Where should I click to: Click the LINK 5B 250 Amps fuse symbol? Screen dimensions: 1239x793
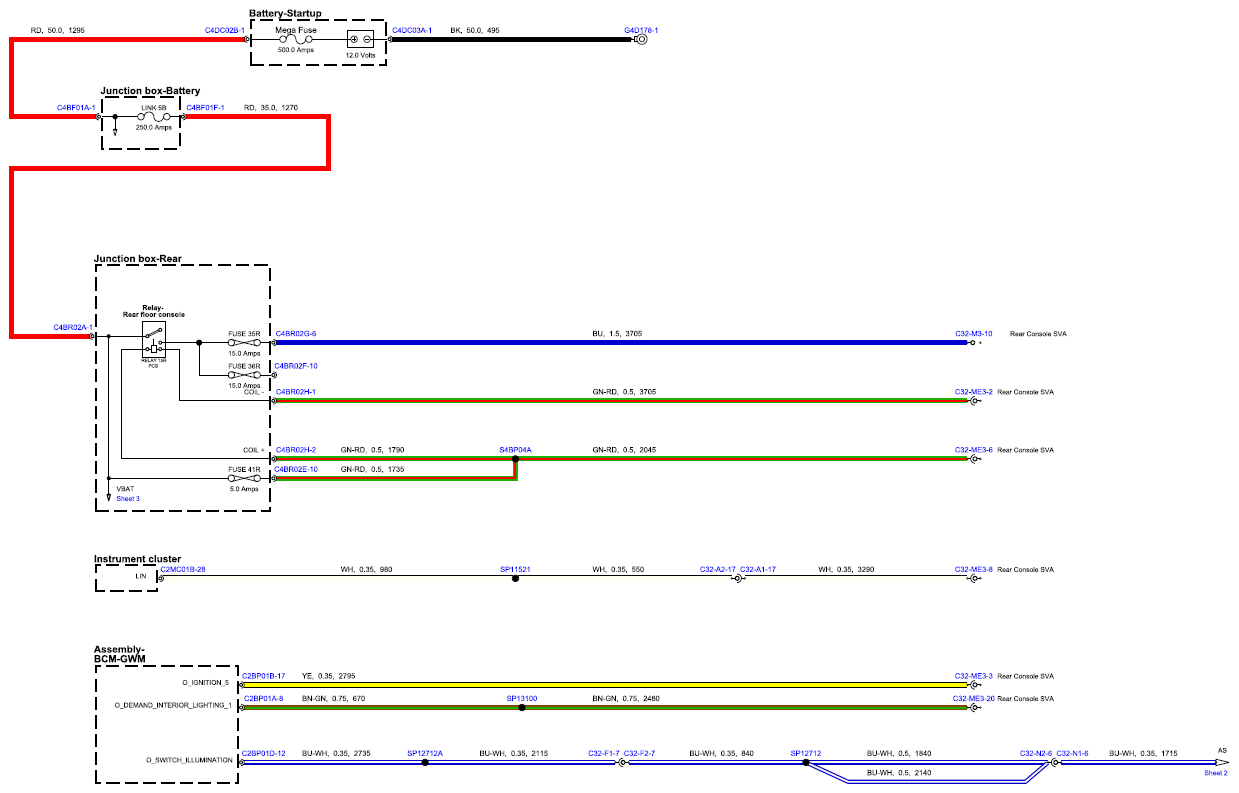point(153,117)
